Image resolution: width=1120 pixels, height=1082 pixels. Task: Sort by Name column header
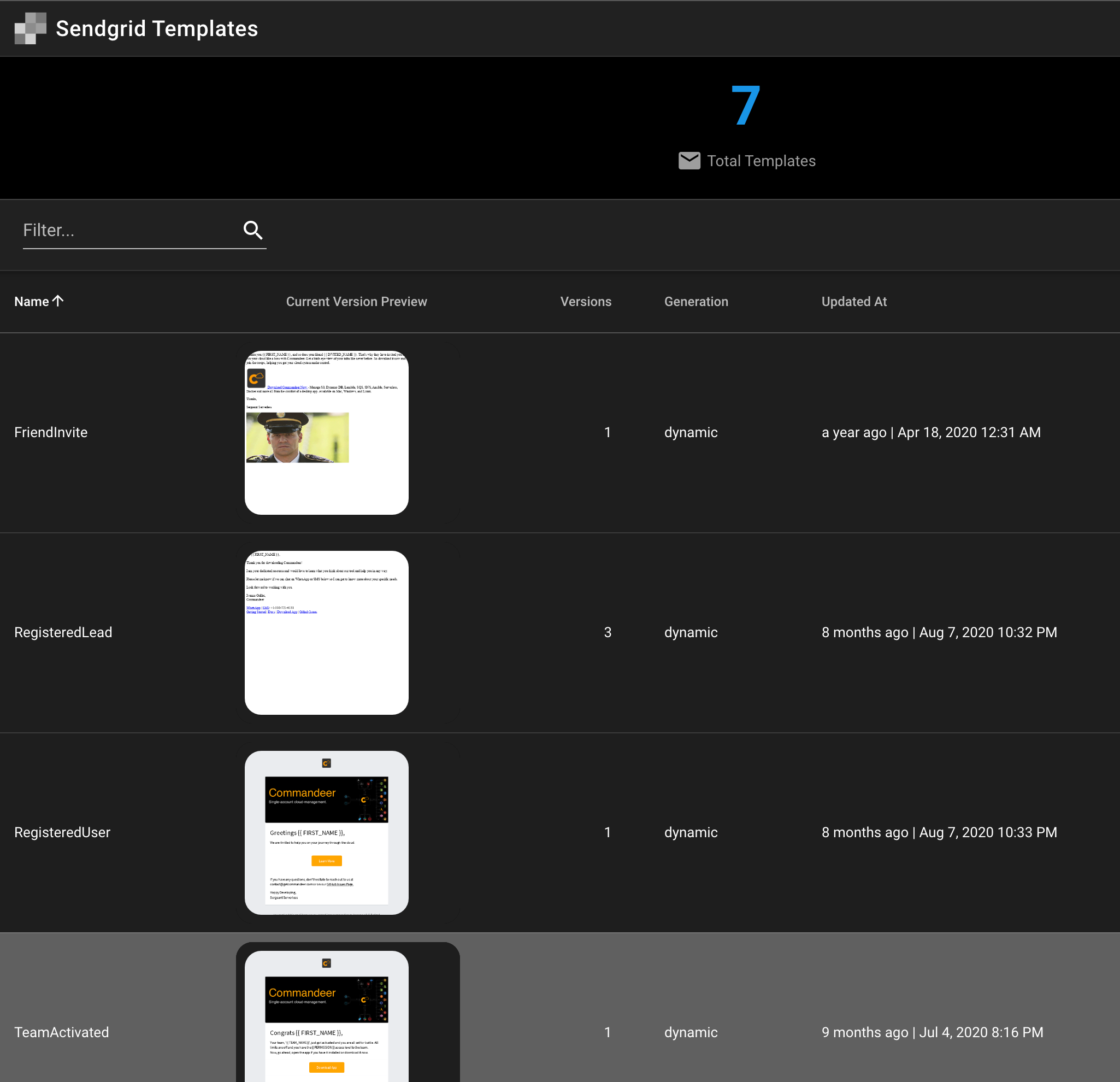pyautogui.click(x=32, y=302)
